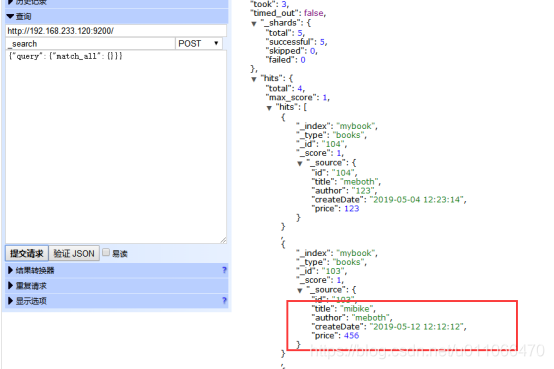Click the author "123" value

click(x=363, y=191)
